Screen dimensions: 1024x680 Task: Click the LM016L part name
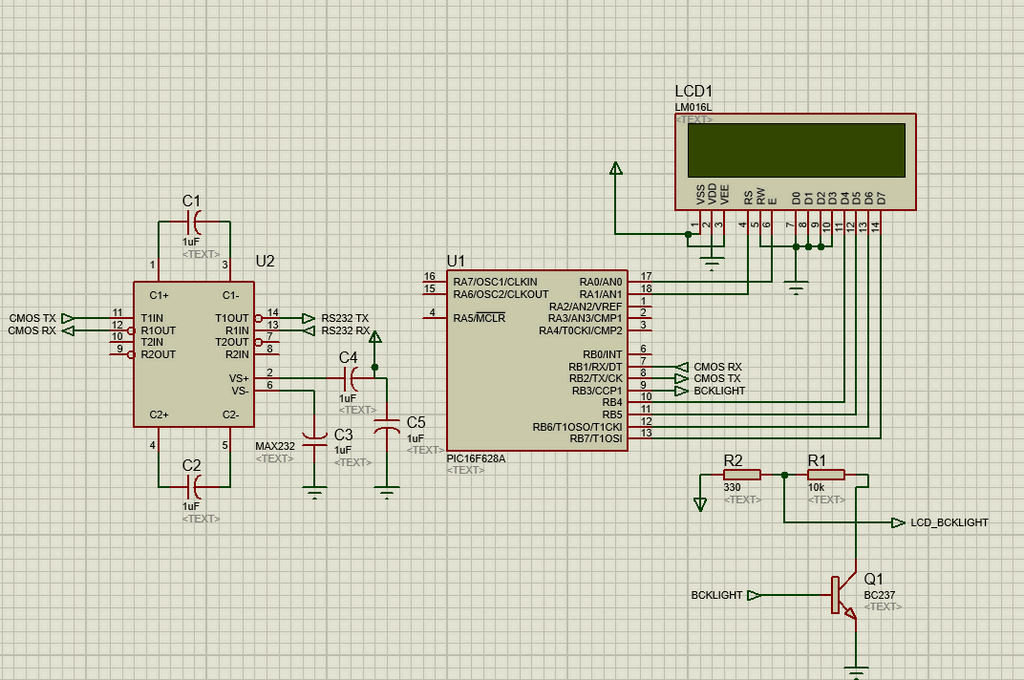point(694,107)
